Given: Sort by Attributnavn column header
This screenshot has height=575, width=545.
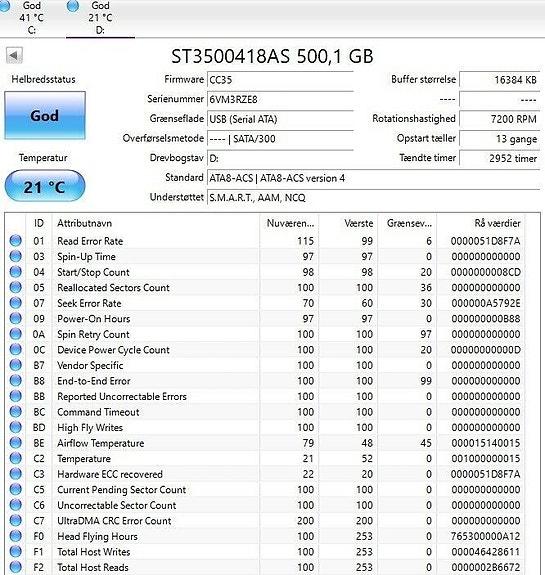Looking at the screenshot, I should pyautogui.click(x=156, y=223).
